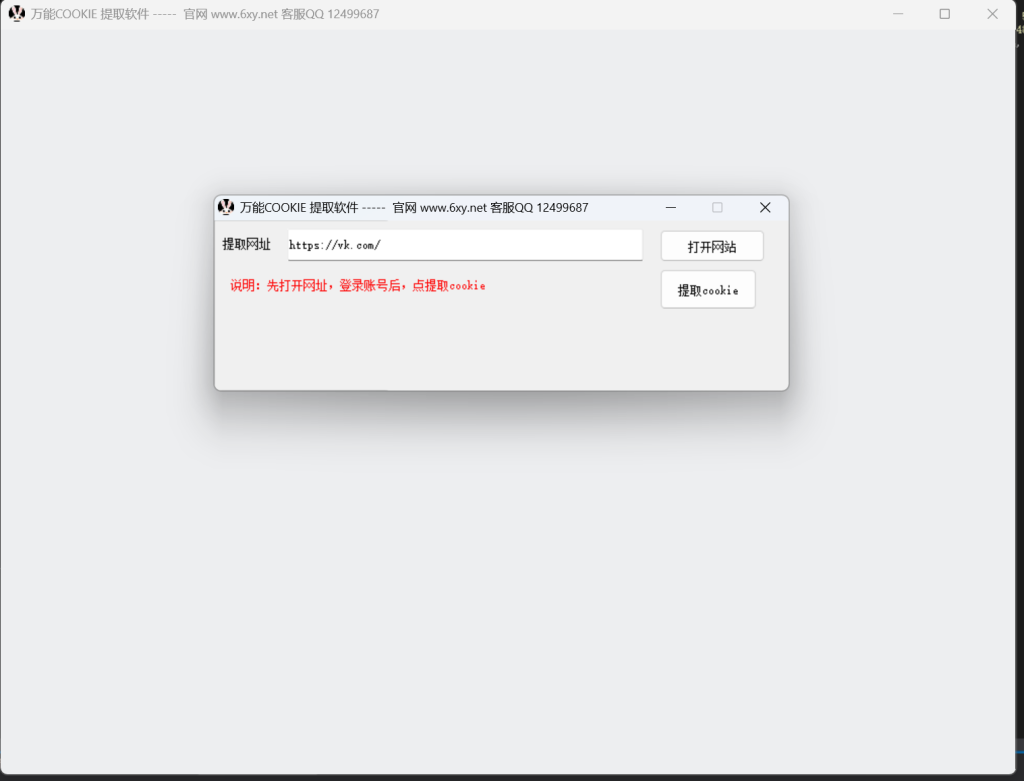This screenshot has width=1024, height=781.
Task: Click the app logo icon in dialog title bar
Action: click(x=226, y=207)
